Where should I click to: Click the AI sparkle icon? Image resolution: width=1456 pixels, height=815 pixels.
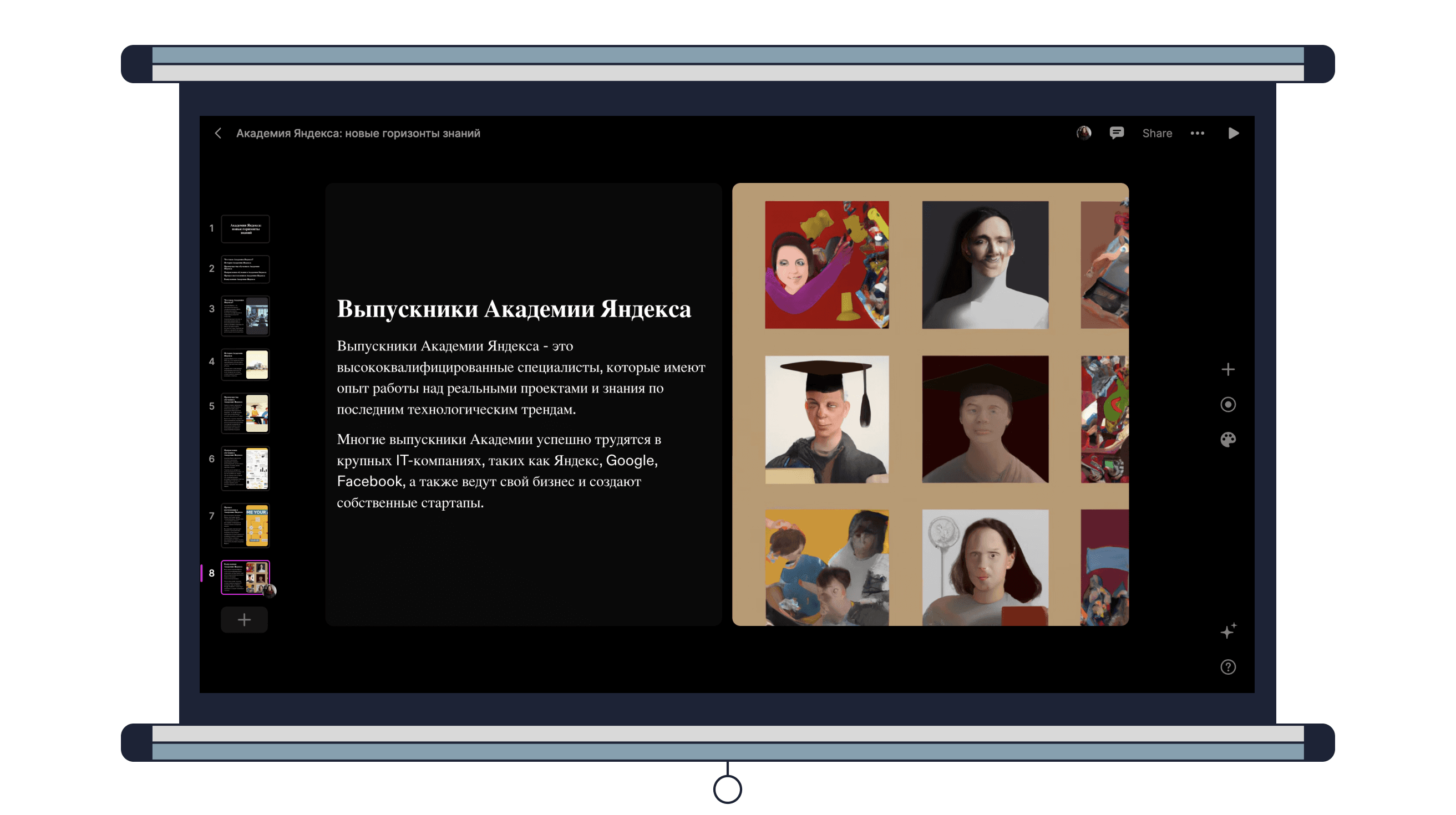[x=1227, y=631]
